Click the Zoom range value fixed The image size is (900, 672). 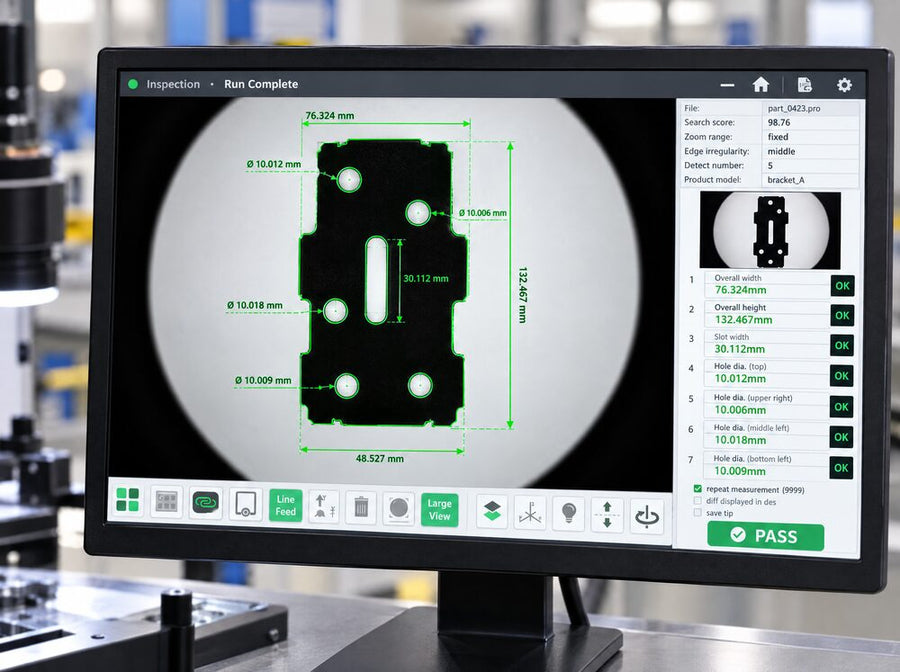778,137
